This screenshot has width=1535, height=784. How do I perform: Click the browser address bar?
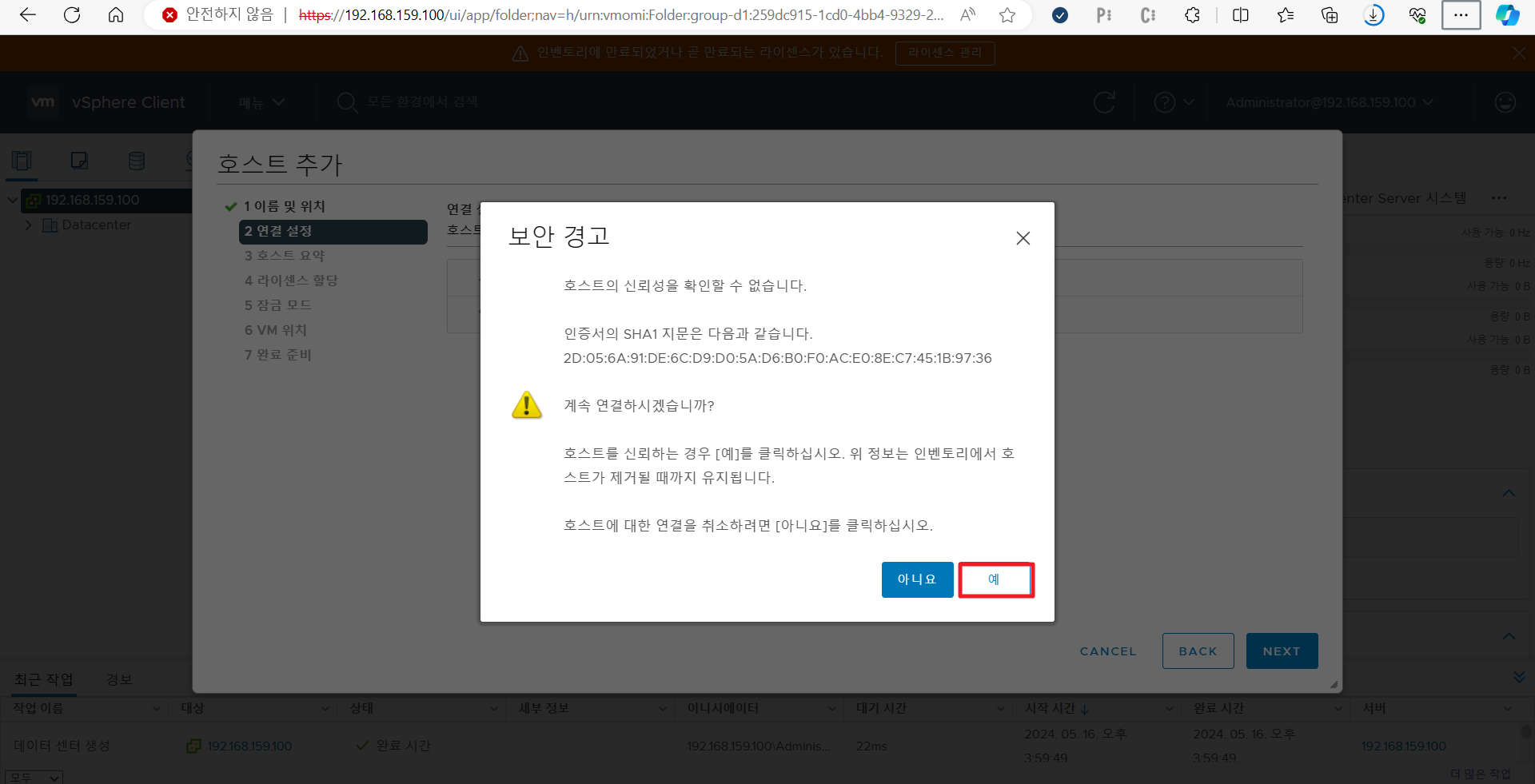560,15
